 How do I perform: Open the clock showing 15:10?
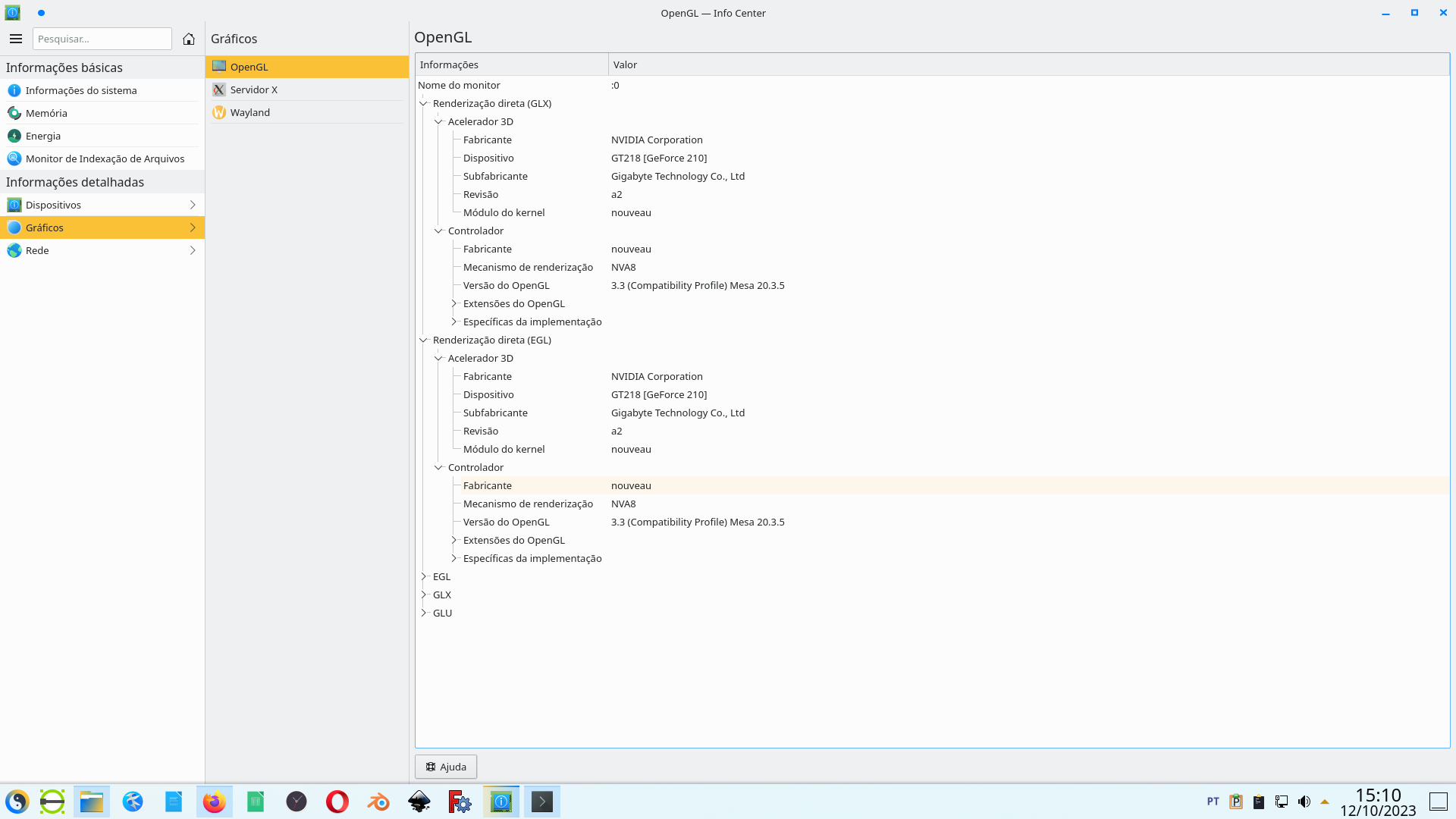[x=1378, y=802]
